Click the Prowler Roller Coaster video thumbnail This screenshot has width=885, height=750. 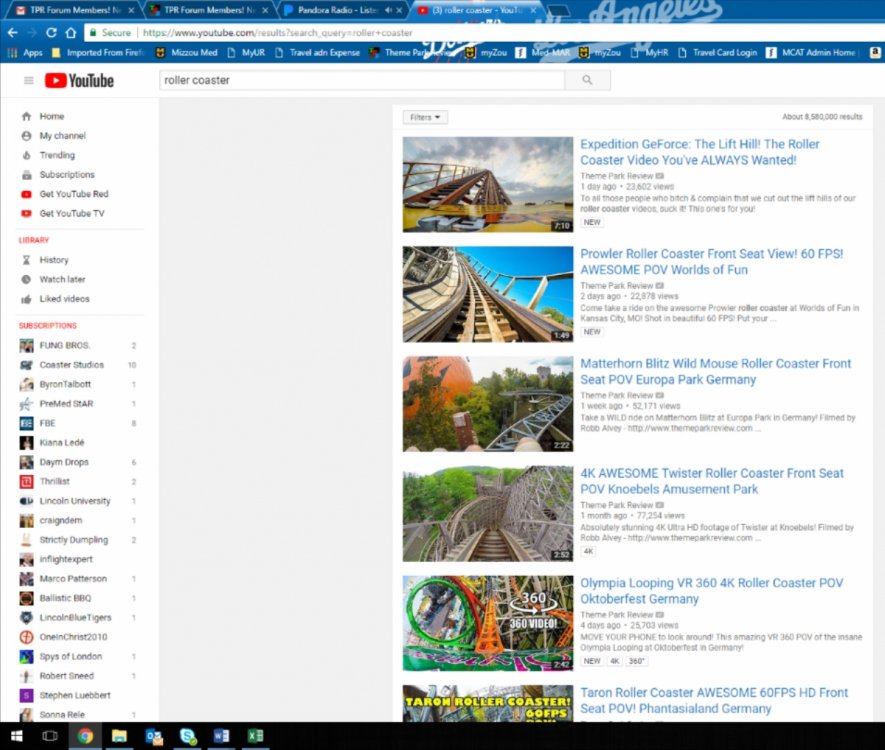[x=473, y=295]
